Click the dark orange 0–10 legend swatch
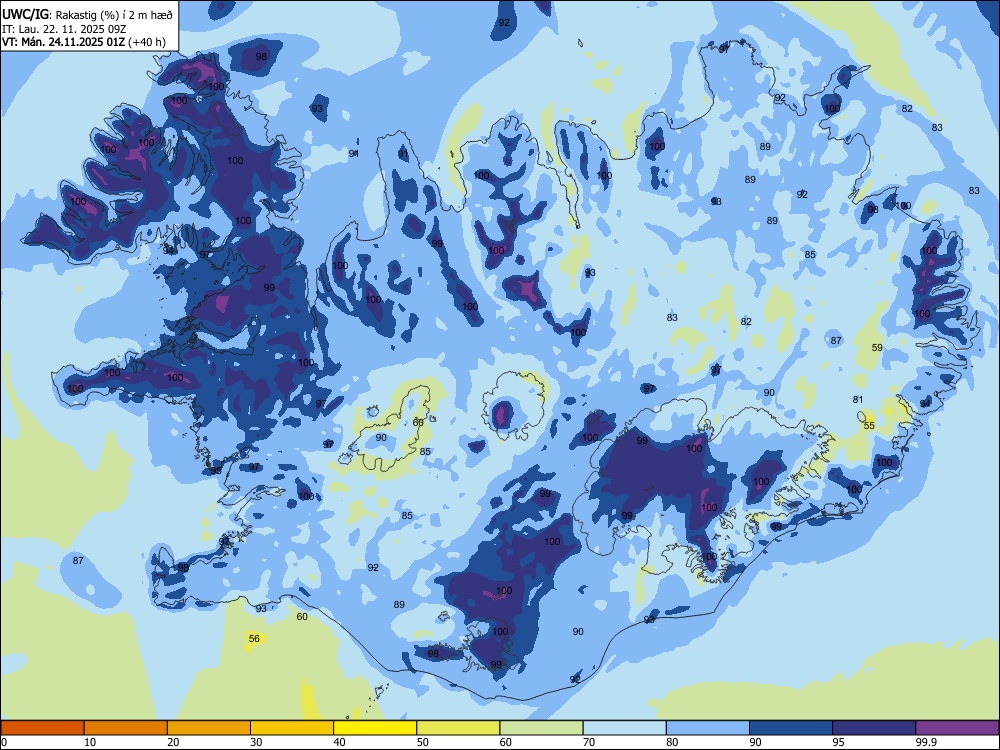The height and width of the screenshot is (750, 1000). click(x=42, y=728)
